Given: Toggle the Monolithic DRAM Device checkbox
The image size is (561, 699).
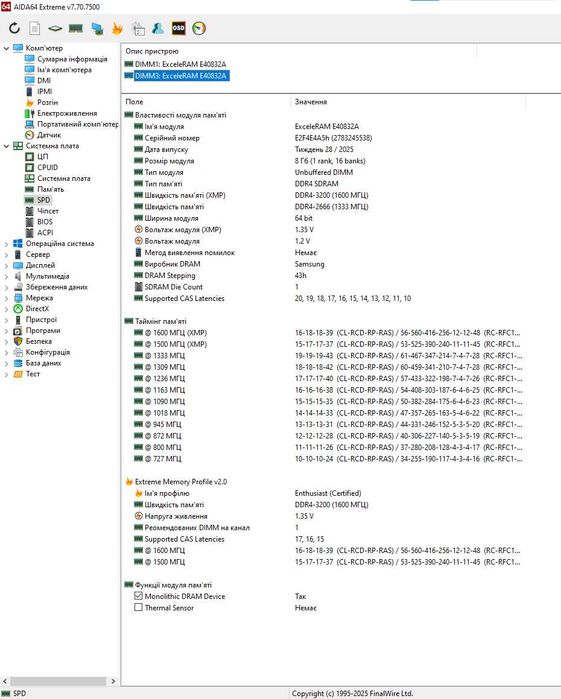Looking at the screenshot, I should (x=138, y=596).
